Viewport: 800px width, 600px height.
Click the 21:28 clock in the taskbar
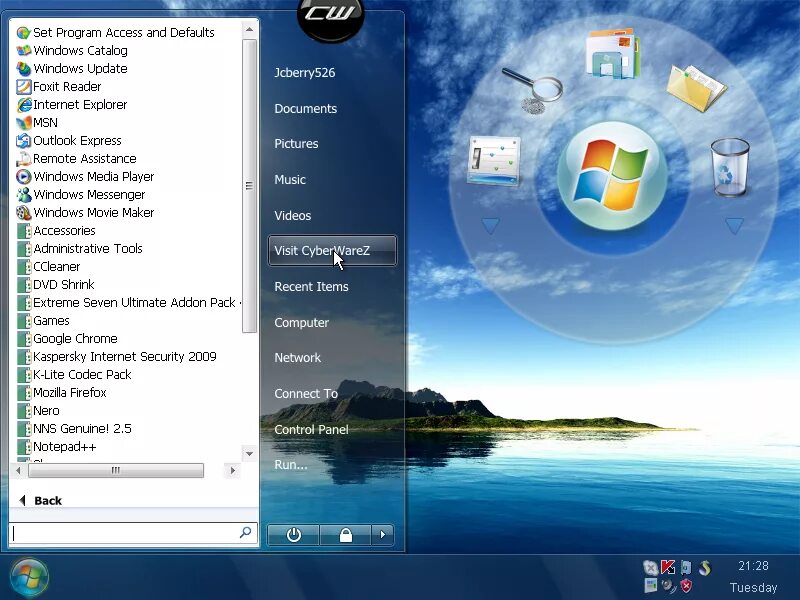(x=753, y=566)
